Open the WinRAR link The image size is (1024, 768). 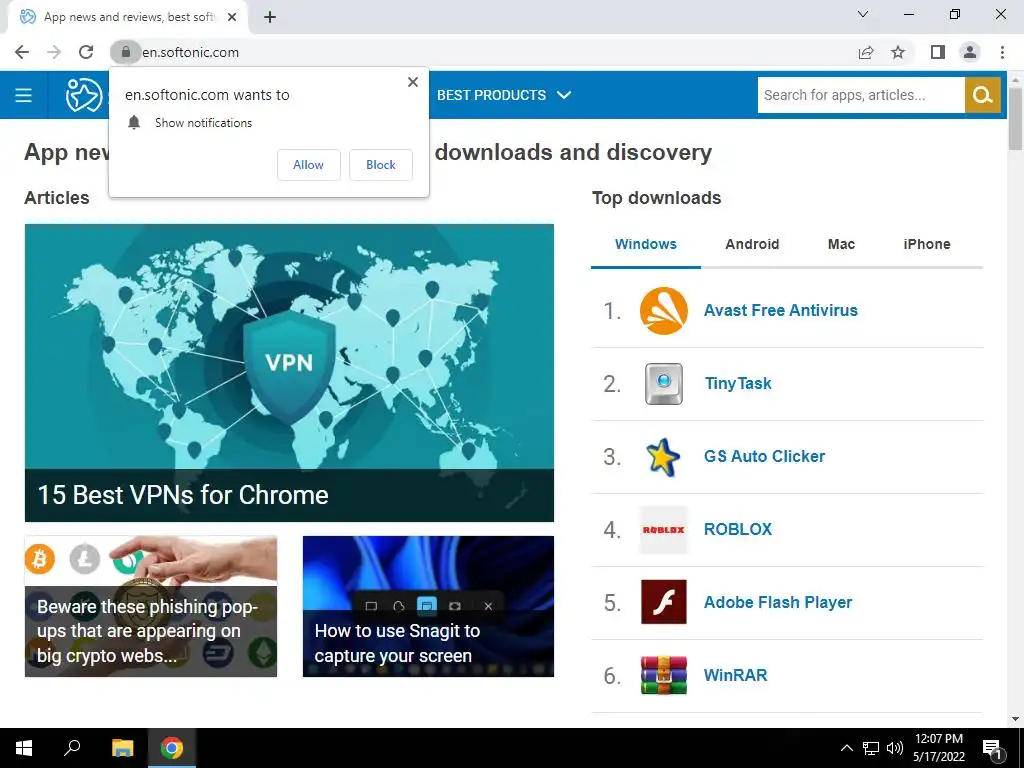click(735, 675)
